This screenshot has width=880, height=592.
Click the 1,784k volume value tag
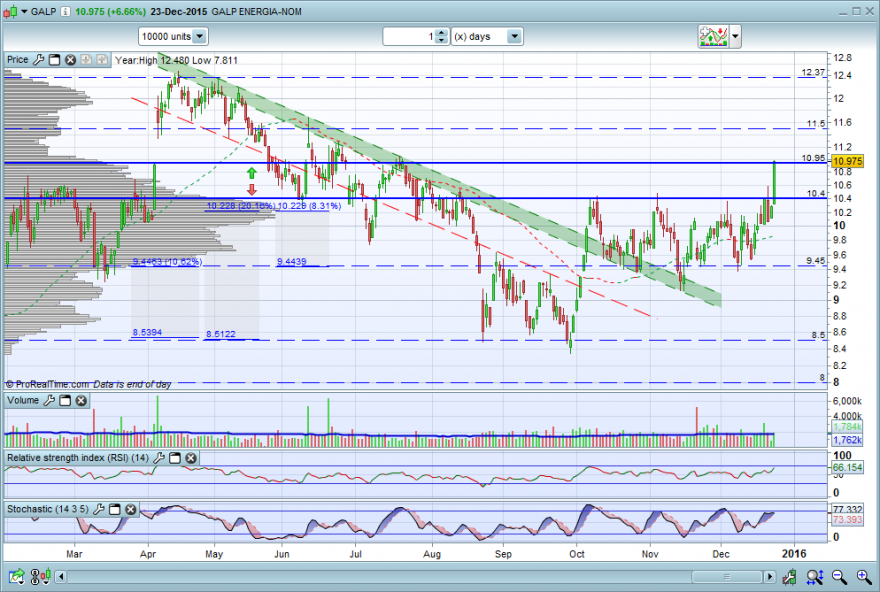[847, 428]
